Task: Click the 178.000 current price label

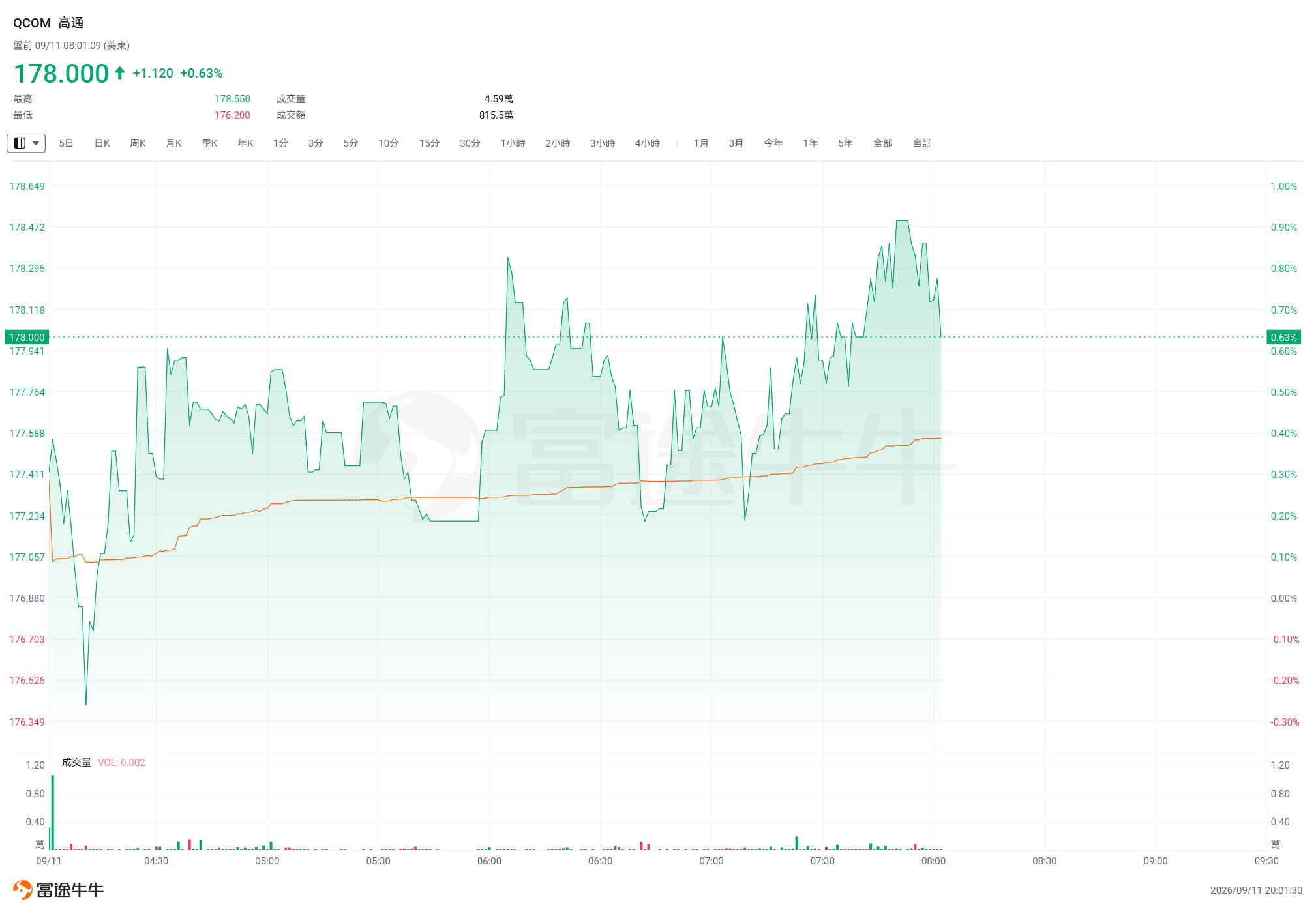Action: (27, 337)
